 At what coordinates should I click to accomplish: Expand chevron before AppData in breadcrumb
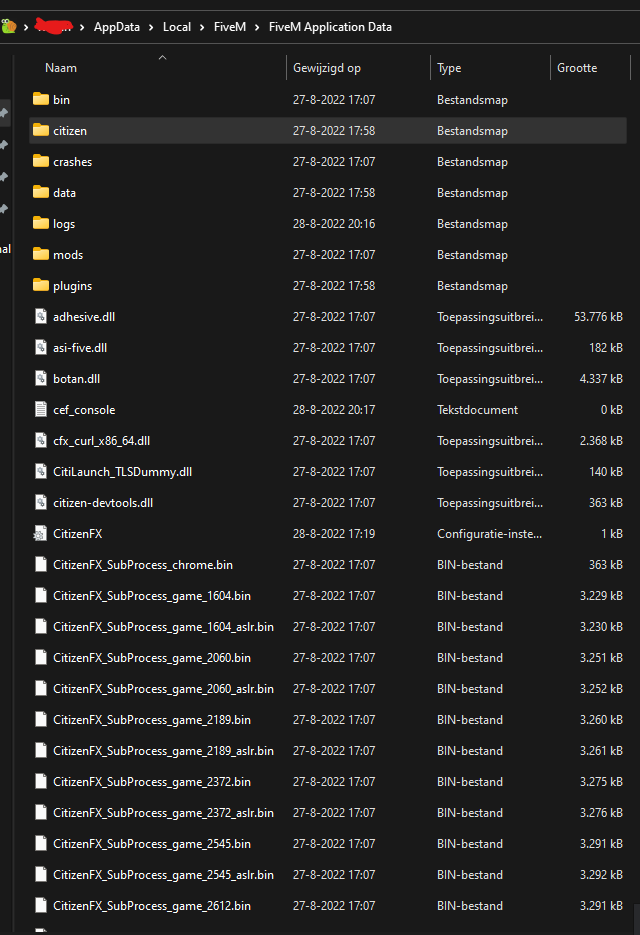click(x=82, y=27)
